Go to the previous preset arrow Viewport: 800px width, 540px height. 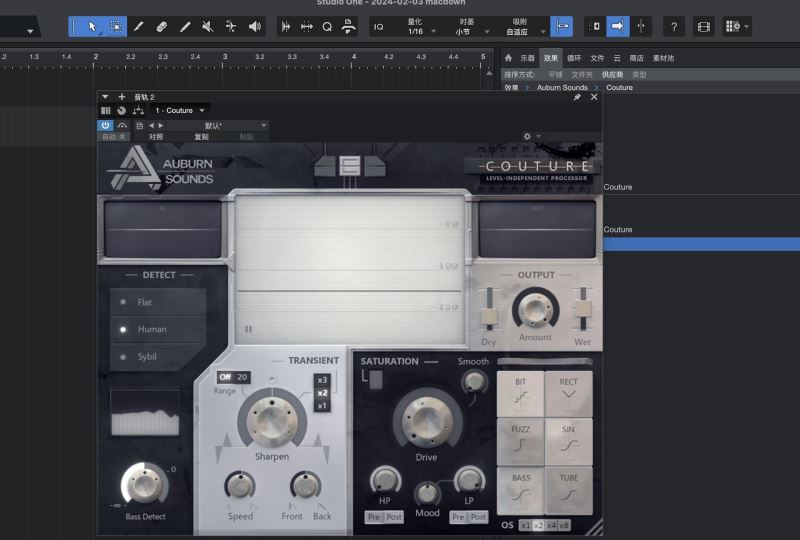coord(151,126)
